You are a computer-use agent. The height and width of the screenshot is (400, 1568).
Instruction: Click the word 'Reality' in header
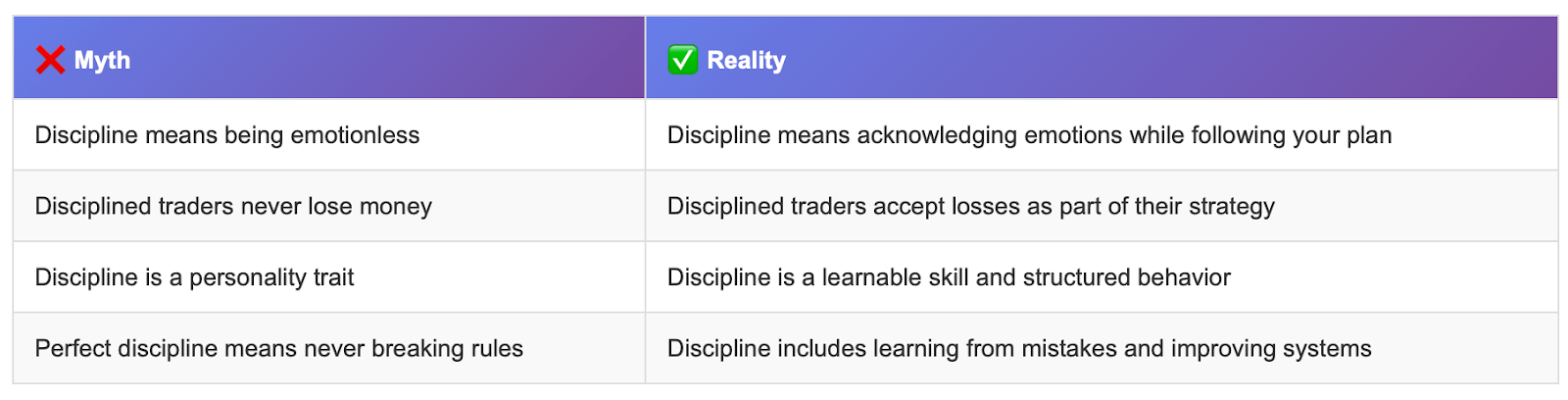[747, 61]
